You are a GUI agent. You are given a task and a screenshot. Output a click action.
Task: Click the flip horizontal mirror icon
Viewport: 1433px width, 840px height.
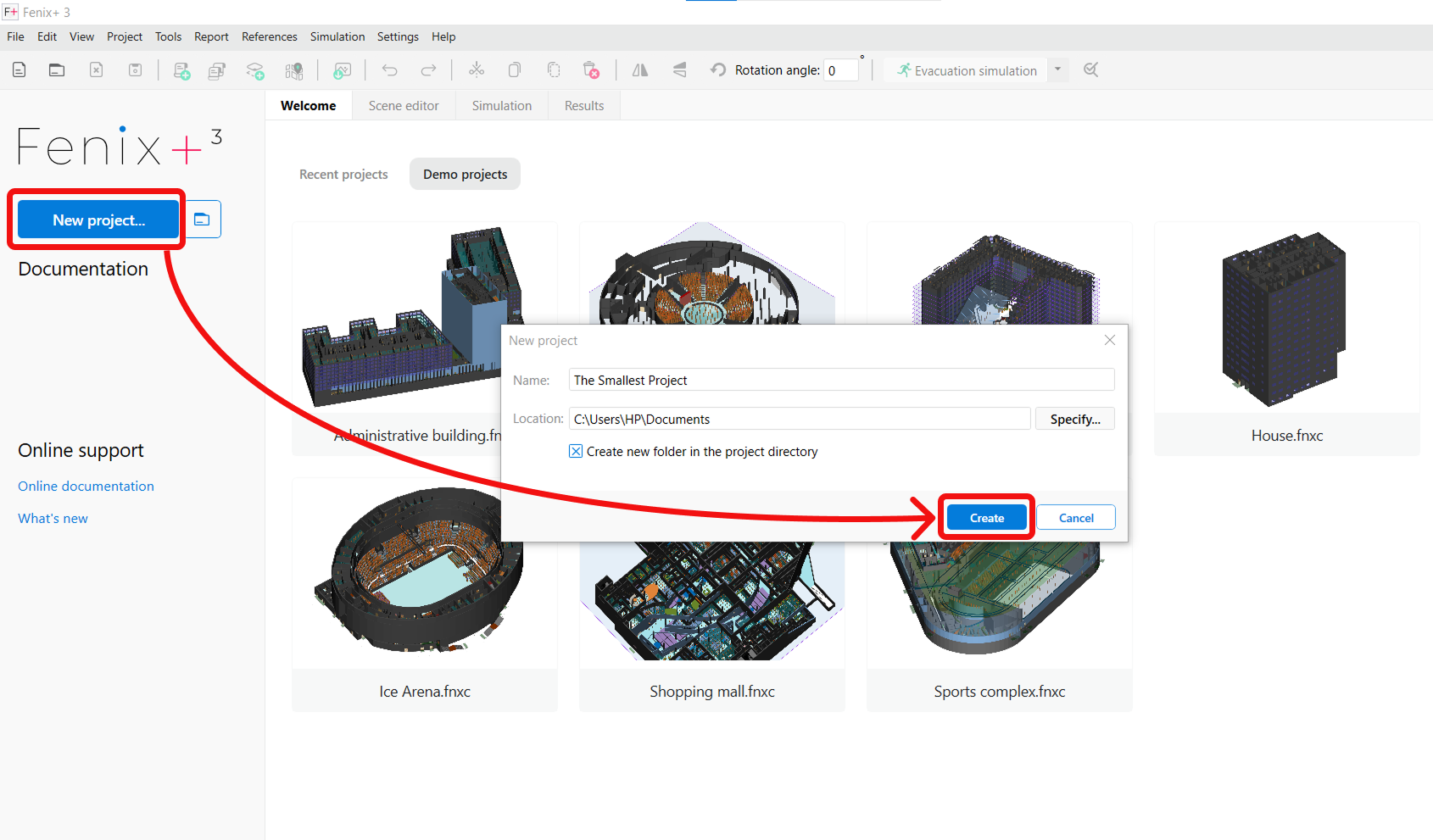coord(640,70)
